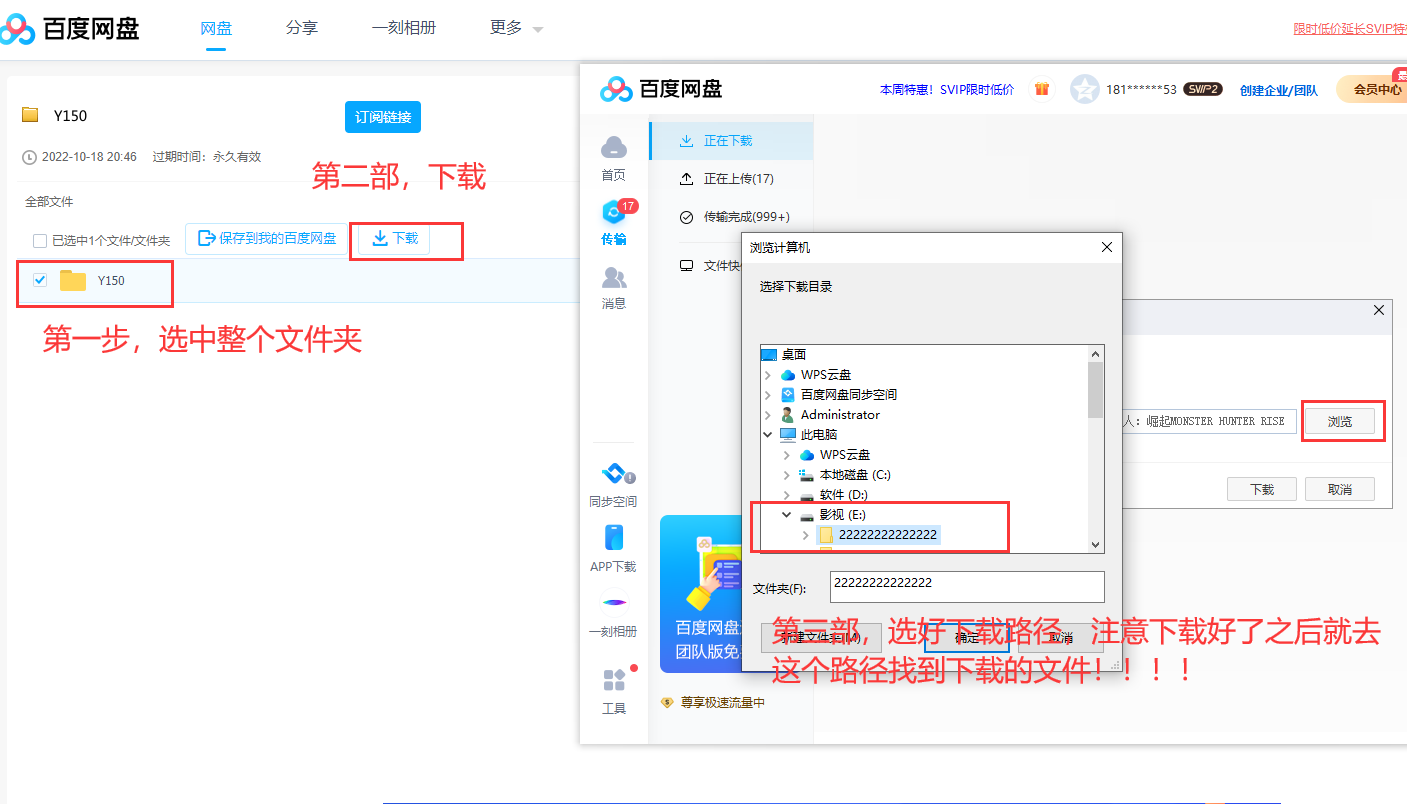Select 传输完成(999+) in transfer list

[731, 217]
